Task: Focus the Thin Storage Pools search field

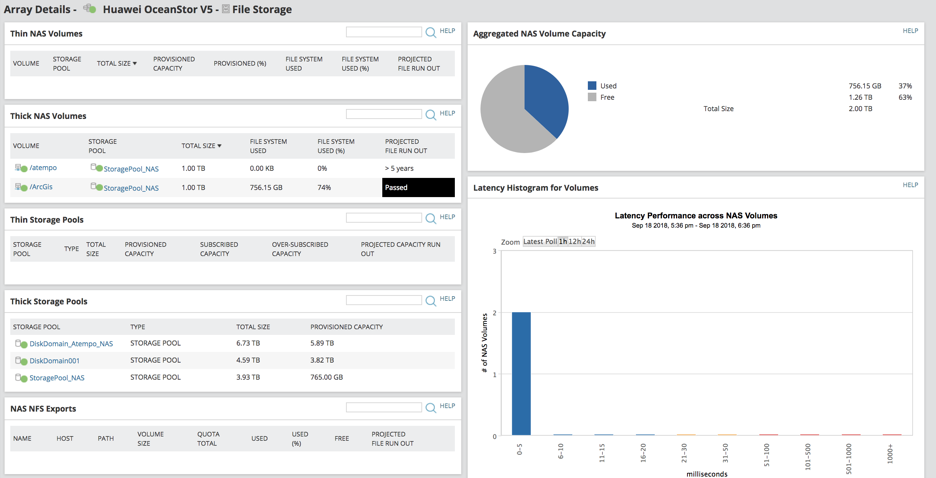Action: (x=384, y=218)
